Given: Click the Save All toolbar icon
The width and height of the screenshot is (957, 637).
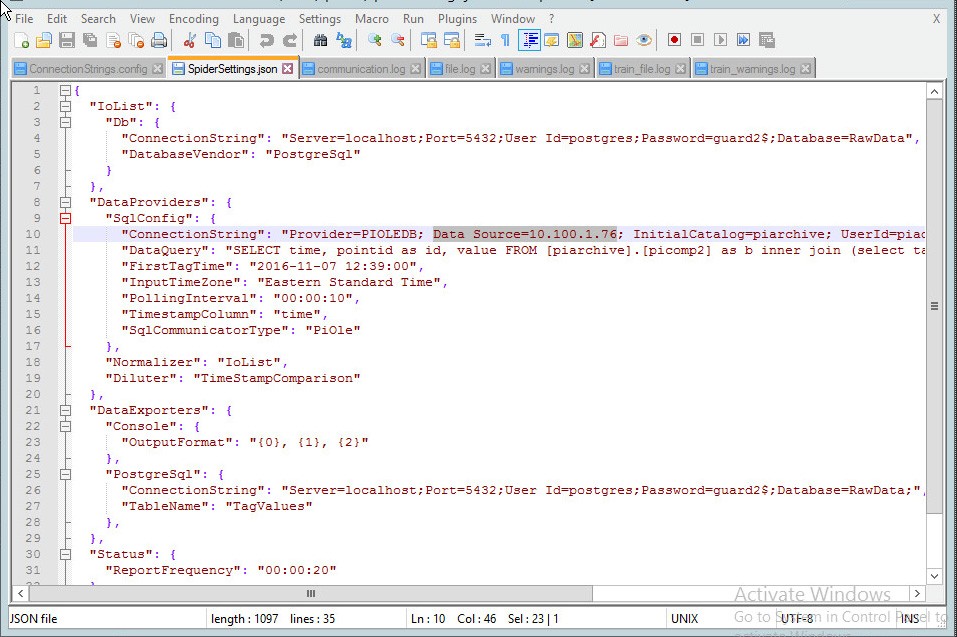Looking at the screenshot, I should [90, 40].
